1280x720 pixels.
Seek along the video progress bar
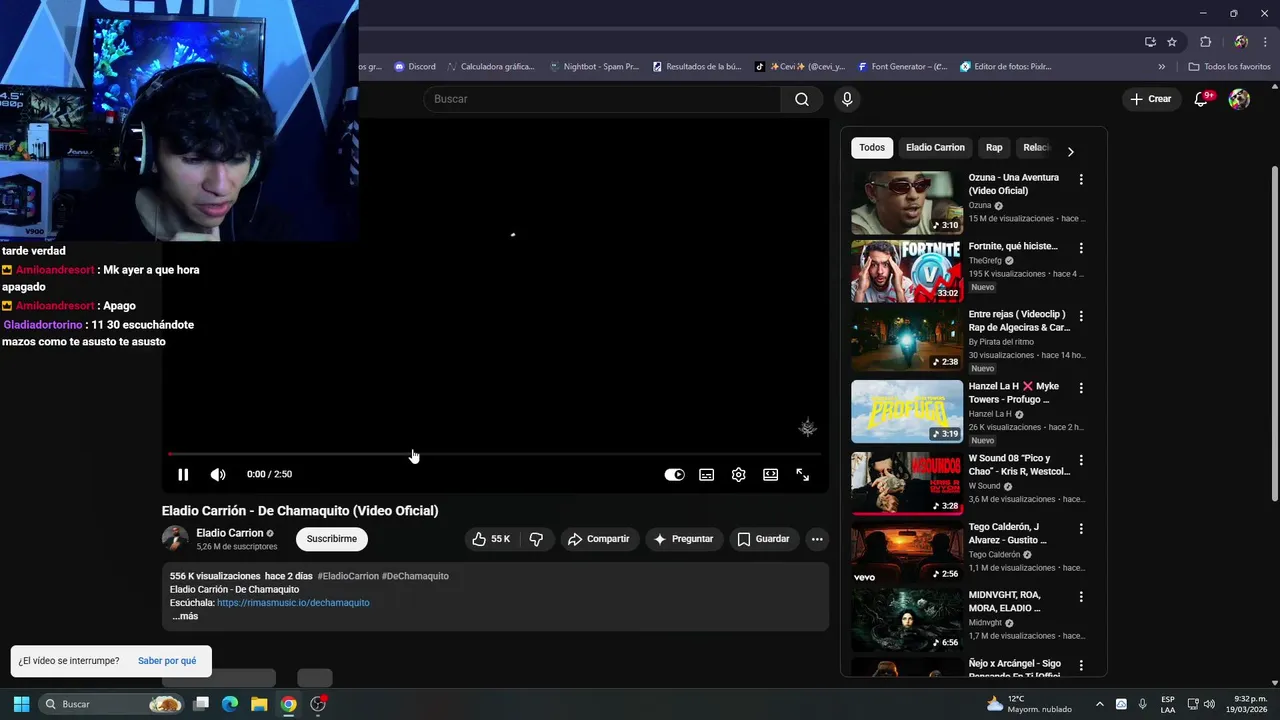click(495, 454)
